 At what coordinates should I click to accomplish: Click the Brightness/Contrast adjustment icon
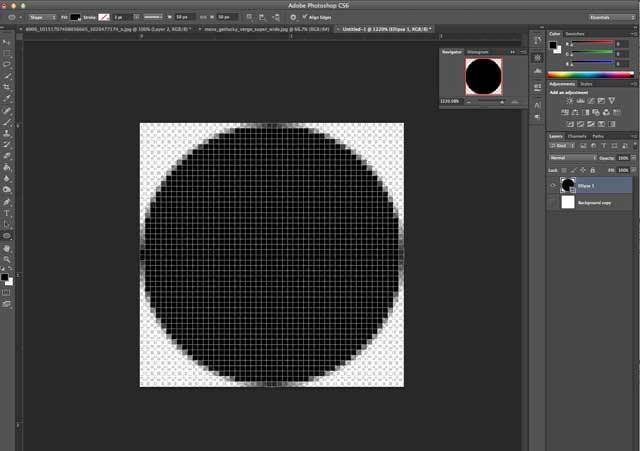(x=570, y=101)
